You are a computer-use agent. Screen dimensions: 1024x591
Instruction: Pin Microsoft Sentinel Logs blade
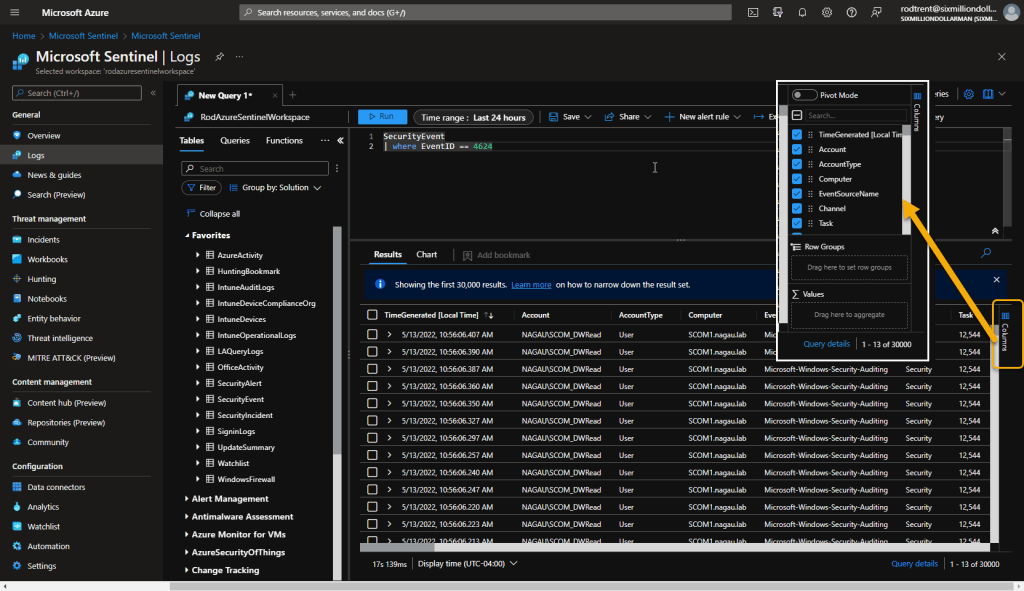tap(219, 57)
